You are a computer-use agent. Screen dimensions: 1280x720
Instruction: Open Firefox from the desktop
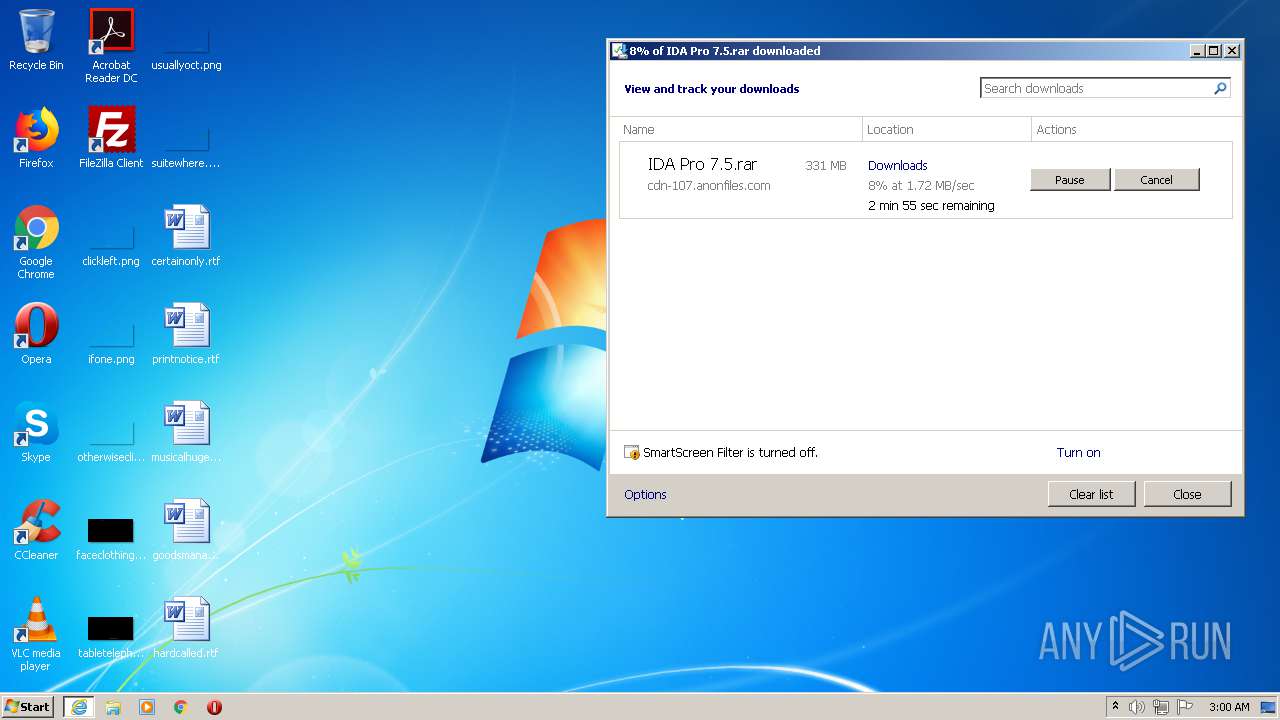coord(36,138)
